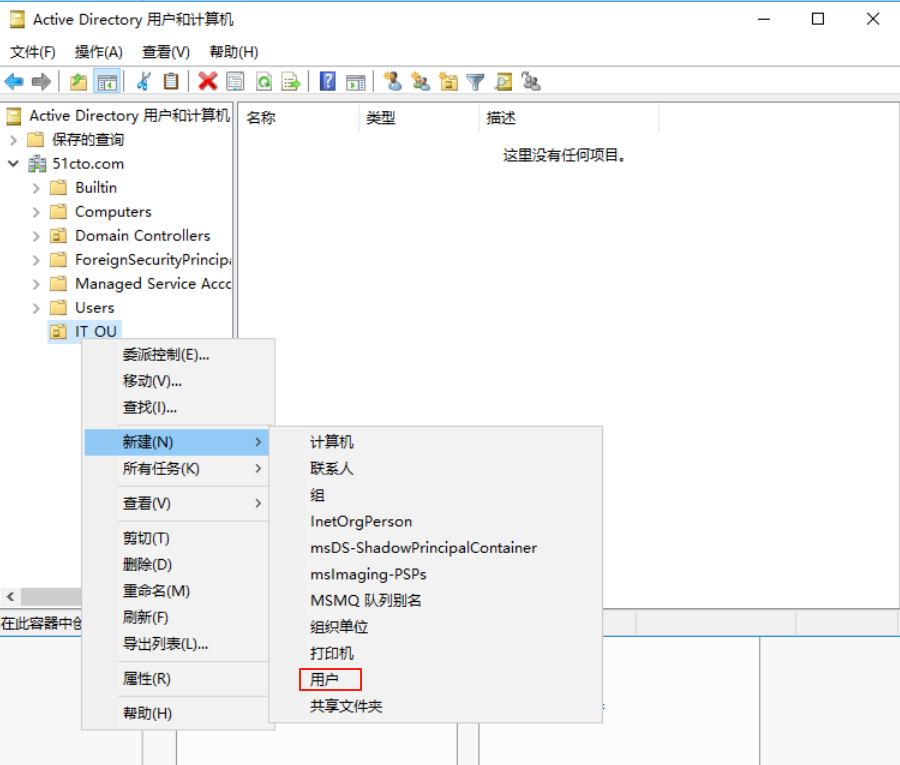
Task: Select the Computers tree item
Action: tap(113, 212)
